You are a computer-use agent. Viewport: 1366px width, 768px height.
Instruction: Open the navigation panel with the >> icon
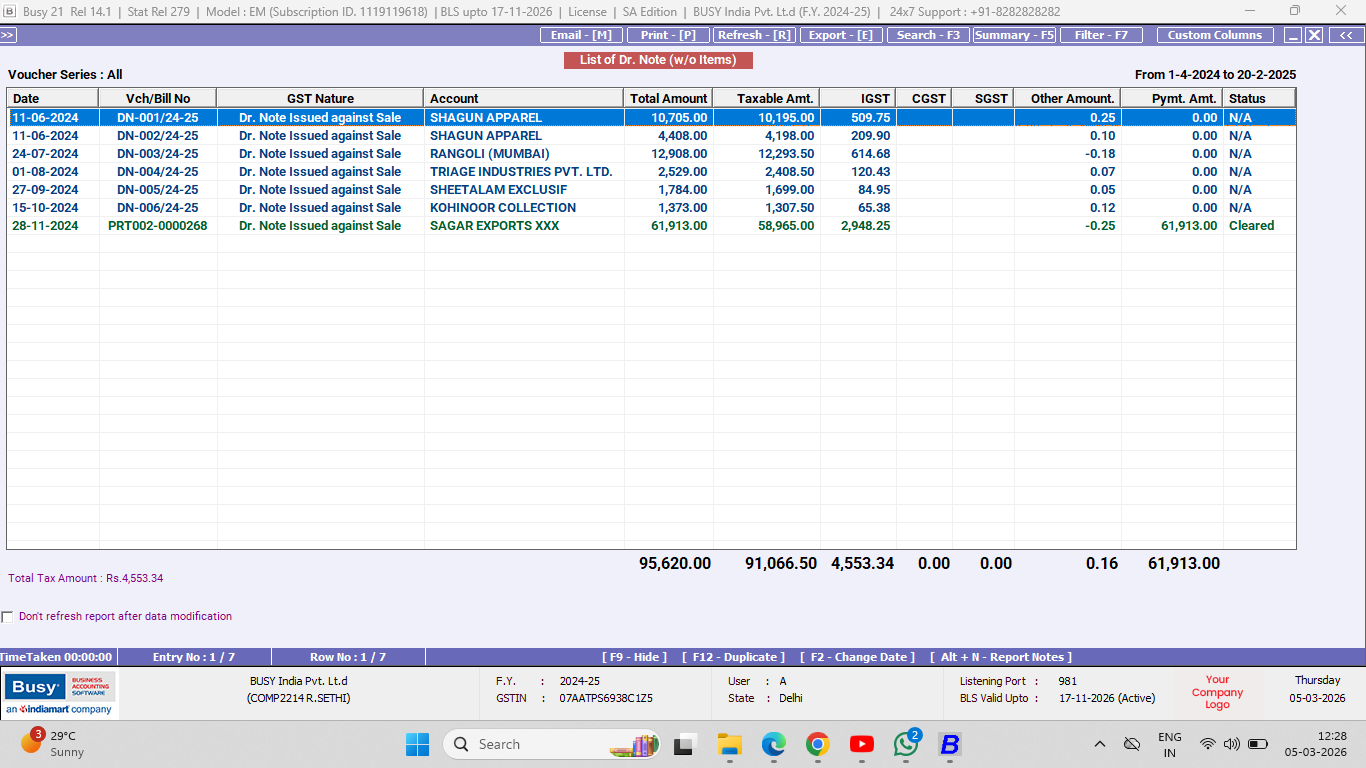point(8,33)
